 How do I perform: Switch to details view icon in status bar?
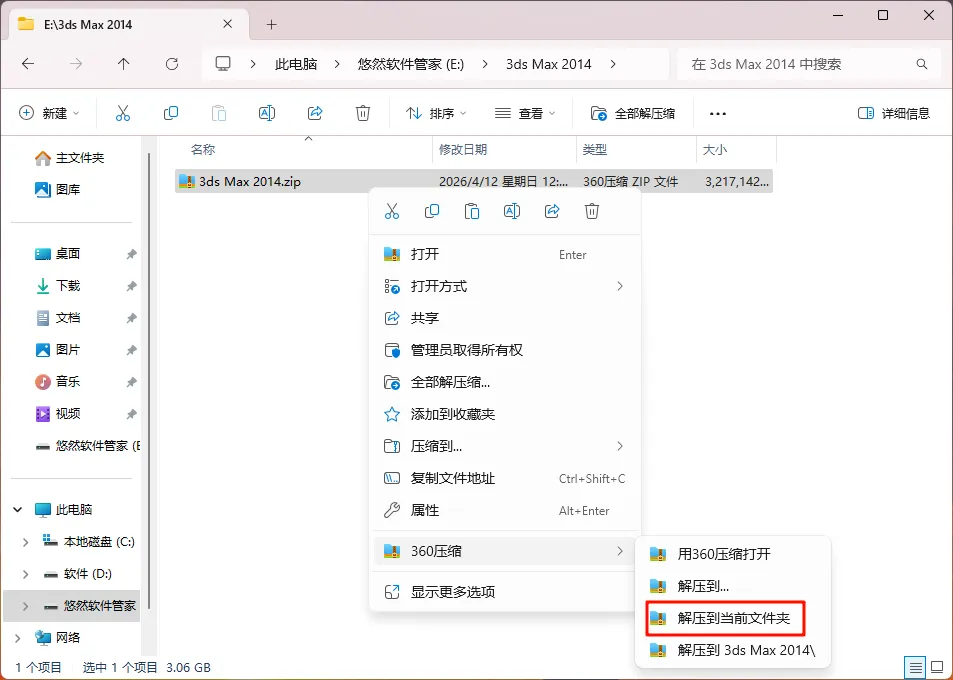click(915, 668)
